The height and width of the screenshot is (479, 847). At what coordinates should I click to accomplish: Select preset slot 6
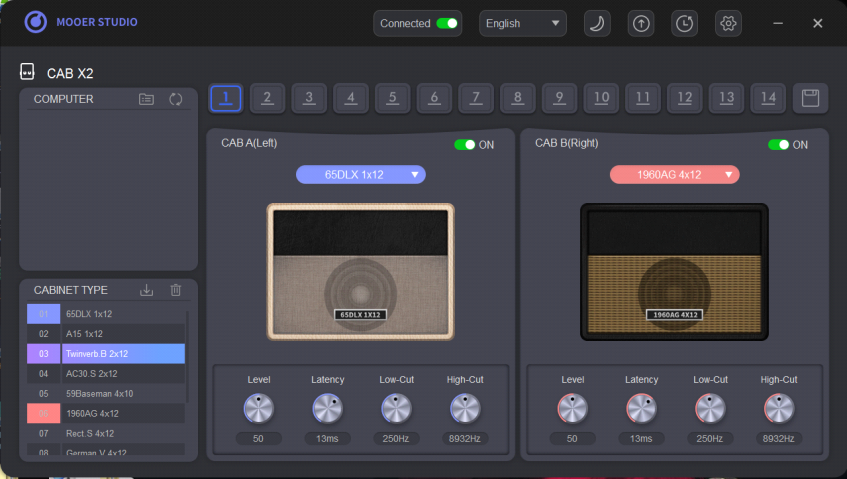pos(434,98)
